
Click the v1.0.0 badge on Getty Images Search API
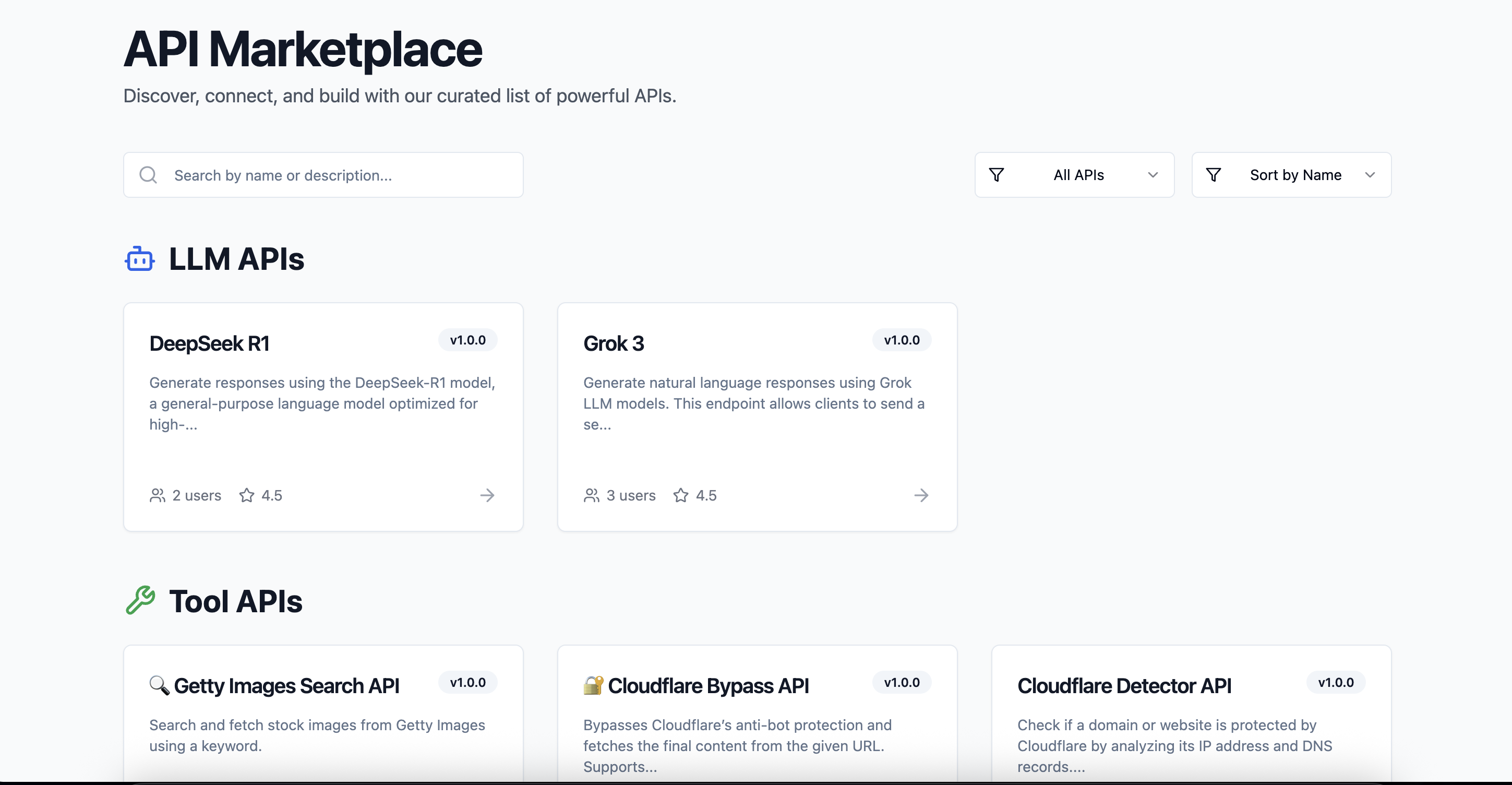(468, 682)
